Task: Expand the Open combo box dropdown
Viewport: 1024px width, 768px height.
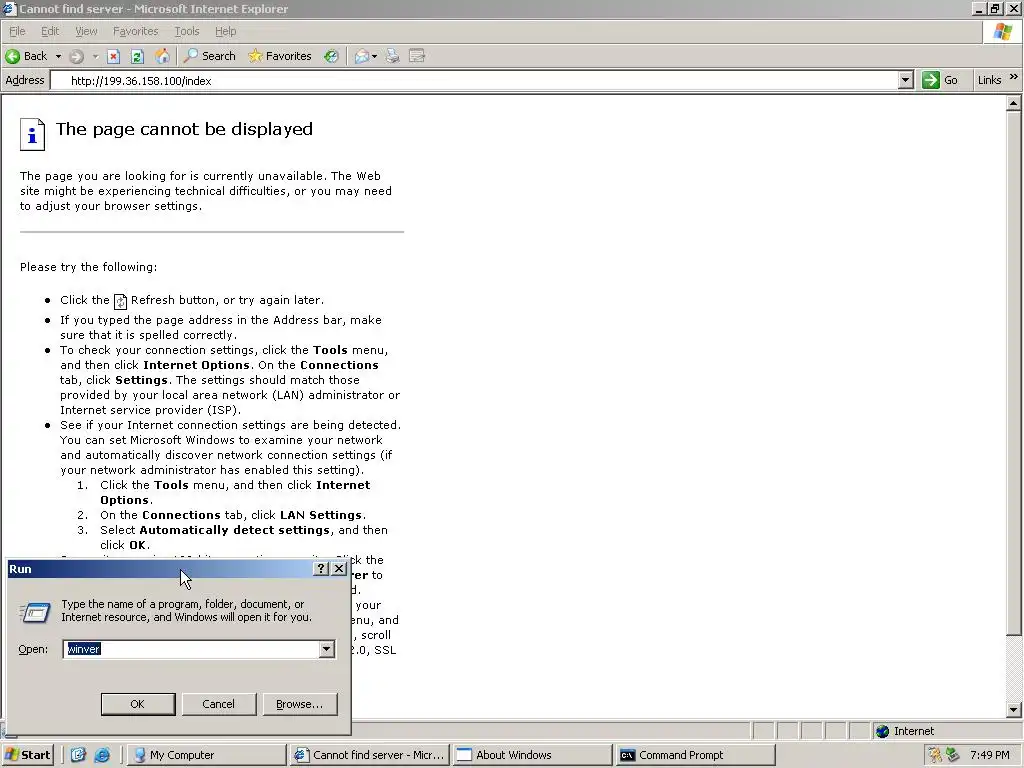Action: [x=327, y=649]
